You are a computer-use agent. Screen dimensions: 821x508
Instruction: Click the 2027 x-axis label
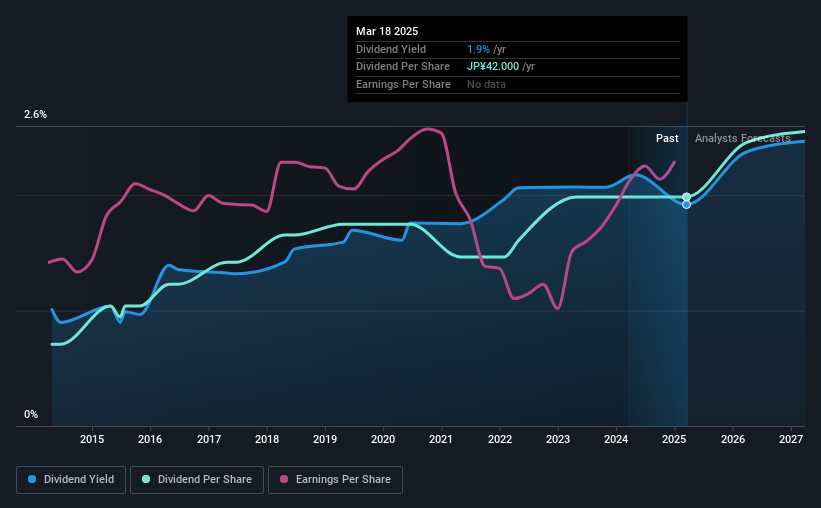tap(791, 439)
